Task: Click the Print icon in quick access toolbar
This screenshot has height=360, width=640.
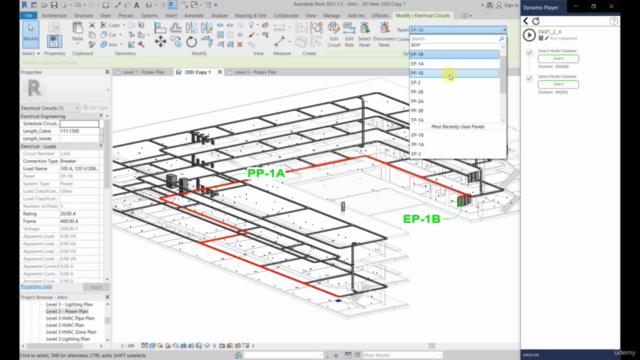Action: click(x=106, y=5)
